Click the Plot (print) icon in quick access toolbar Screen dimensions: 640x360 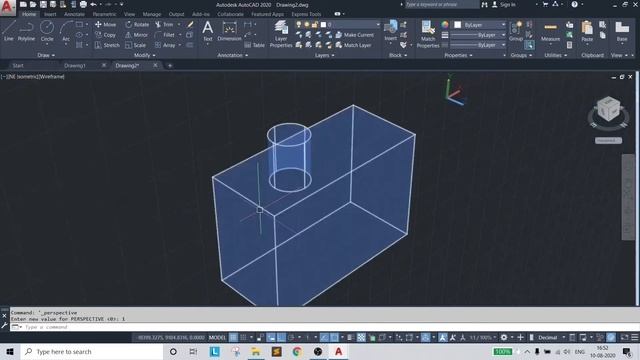point(83,4)
